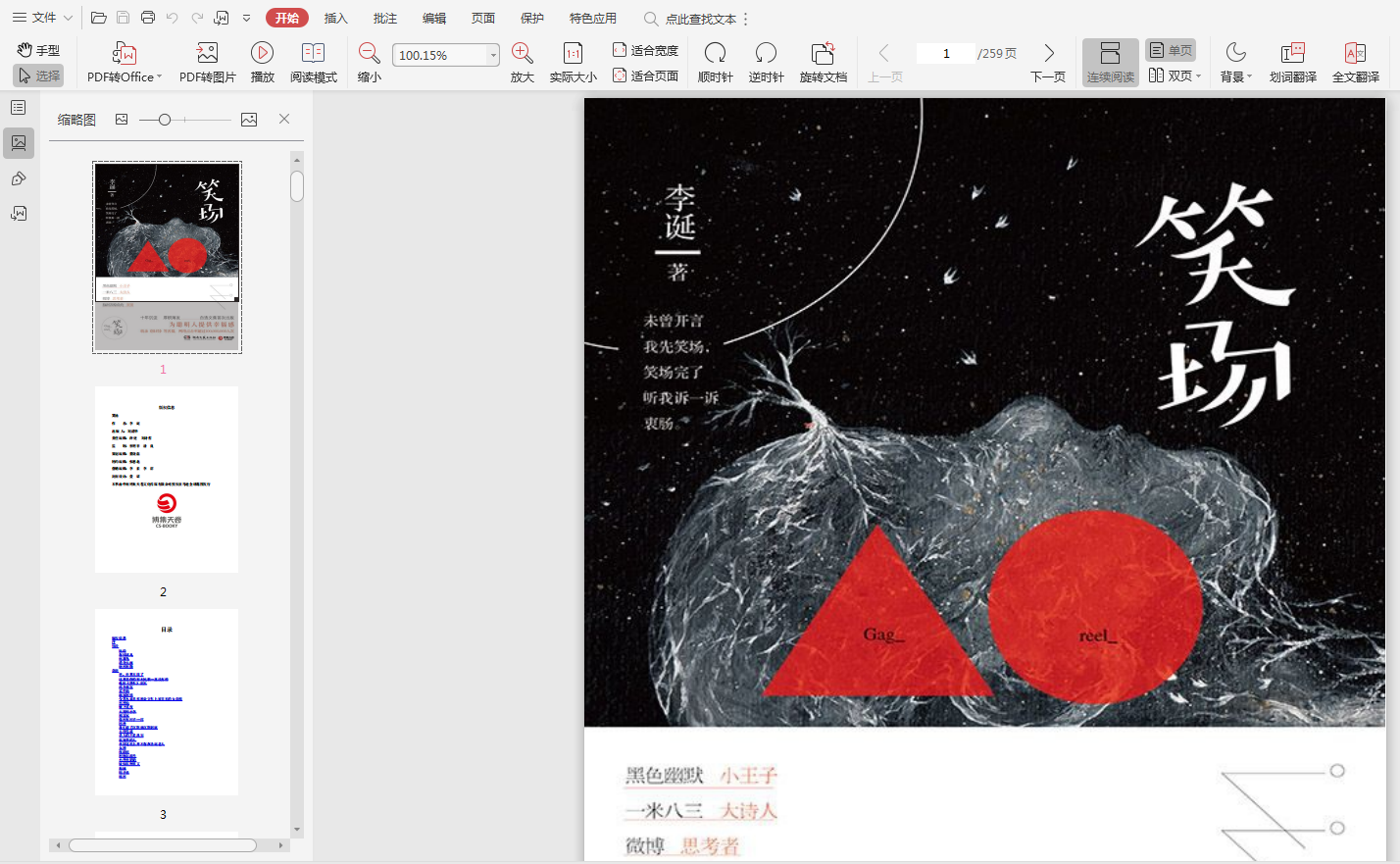This screenshot has width=1400, height=864.
Task: Open the fourth left sidebar panel icon
Action: [x=19, y=214]
